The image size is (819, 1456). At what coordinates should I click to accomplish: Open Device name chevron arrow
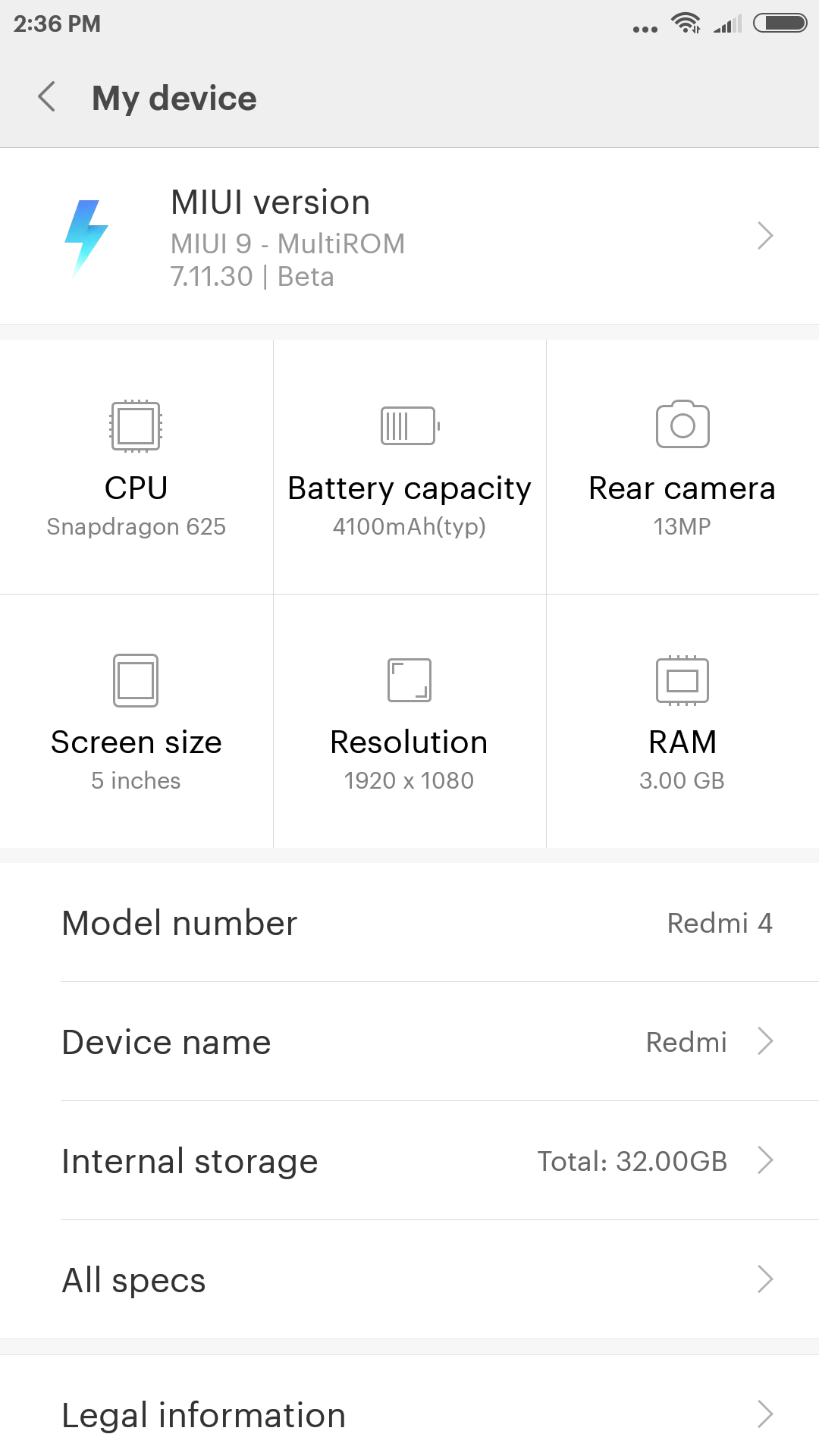coord(765,1041)
